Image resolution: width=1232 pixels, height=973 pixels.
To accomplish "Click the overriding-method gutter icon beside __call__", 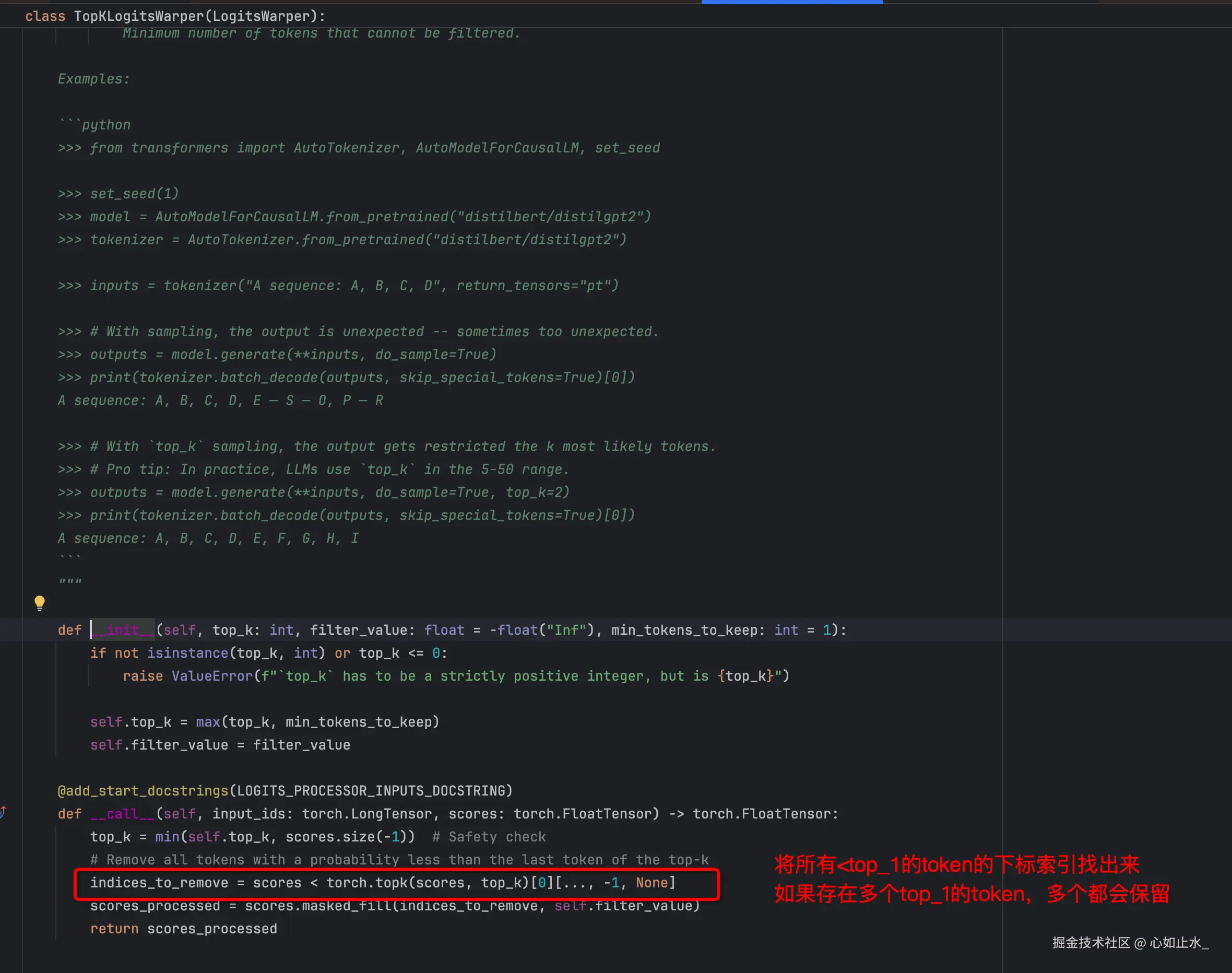I will (x=4, y=812).
